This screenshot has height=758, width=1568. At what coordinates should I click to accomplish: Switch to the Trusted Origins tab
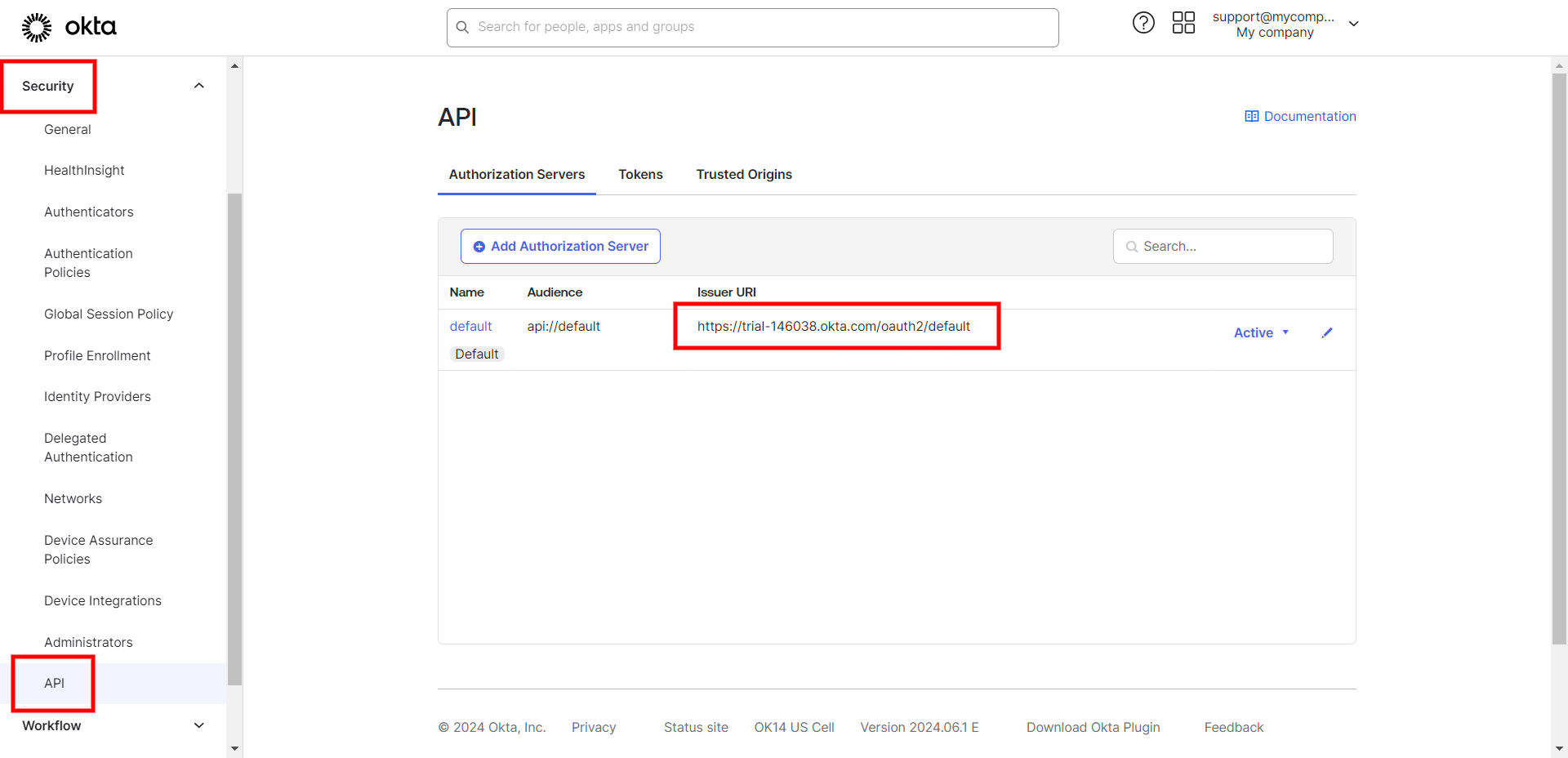(x=743, y=174)
